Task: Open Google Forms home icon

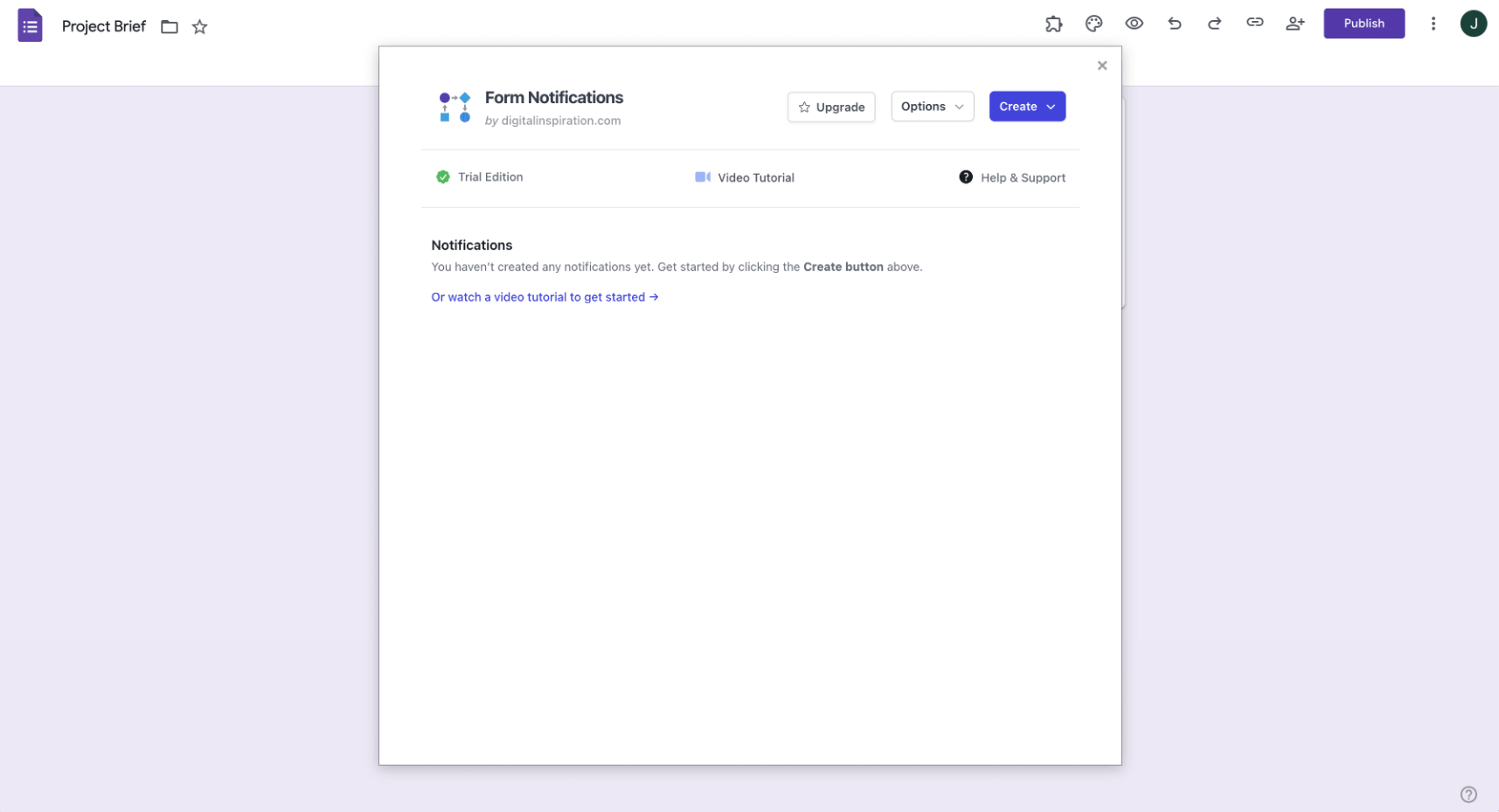Action: pos(31,26)
